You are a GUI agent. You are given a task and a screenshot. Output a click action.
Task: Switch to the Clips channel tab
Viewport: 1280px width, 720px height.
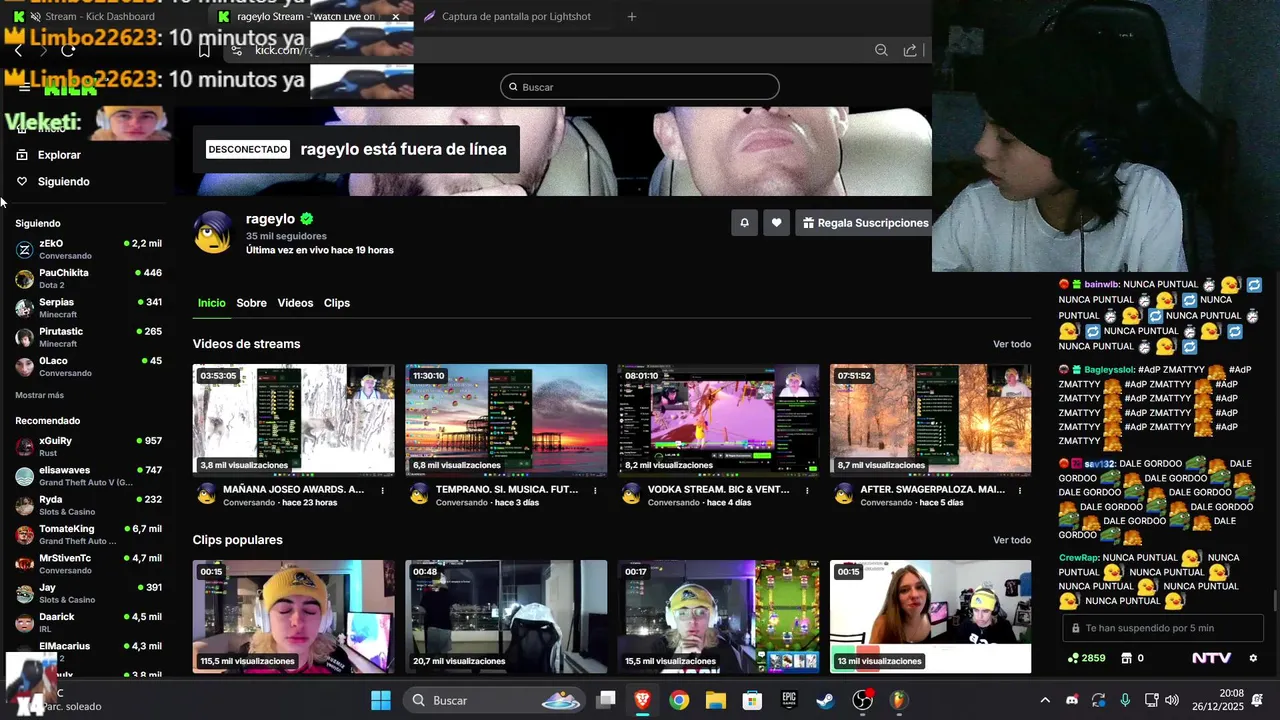337,303
